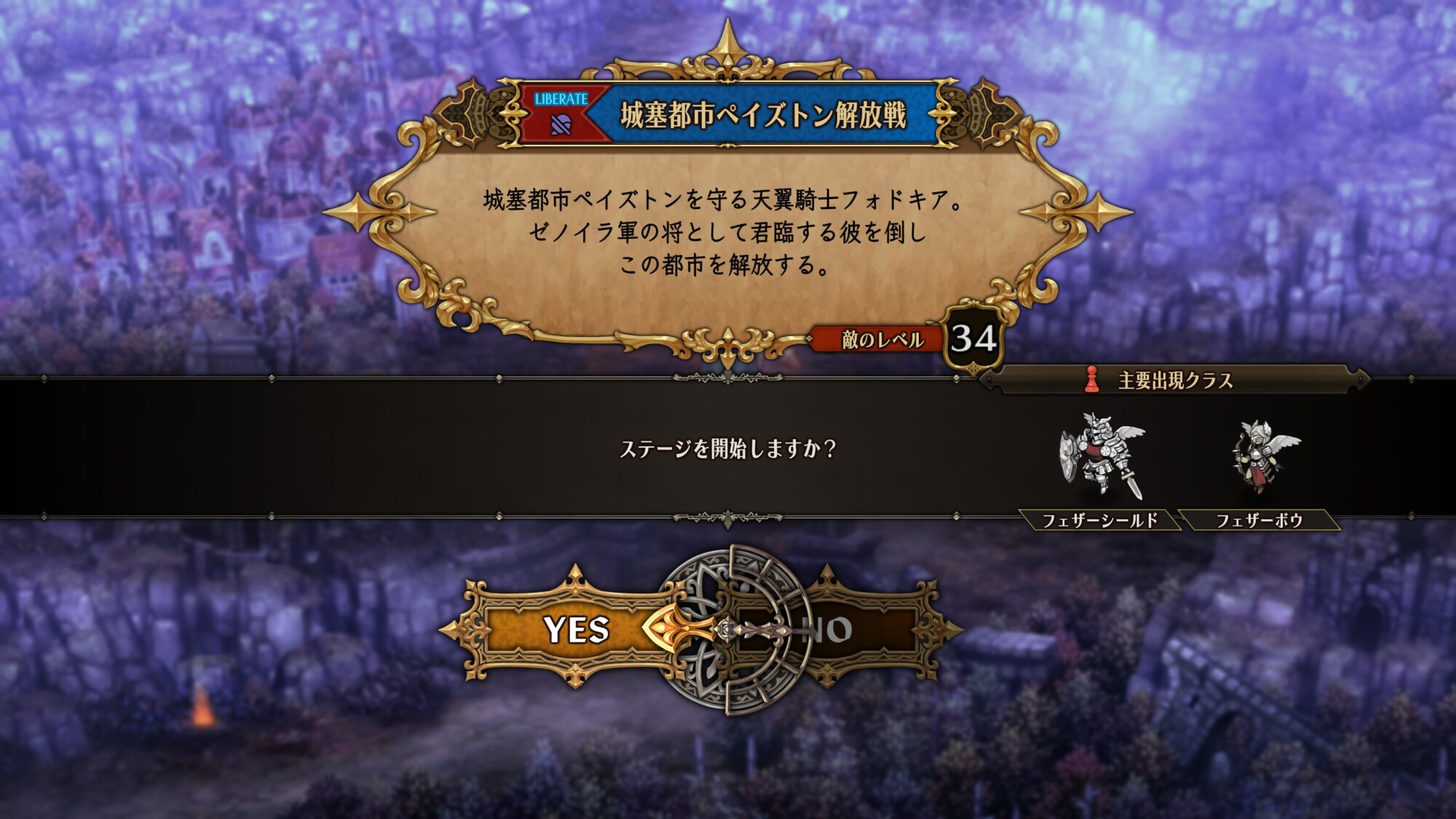Viewport: 1456px width, 819px height.
Task: Select the 敵のレベル red label
Action: (x=882, y=339)
